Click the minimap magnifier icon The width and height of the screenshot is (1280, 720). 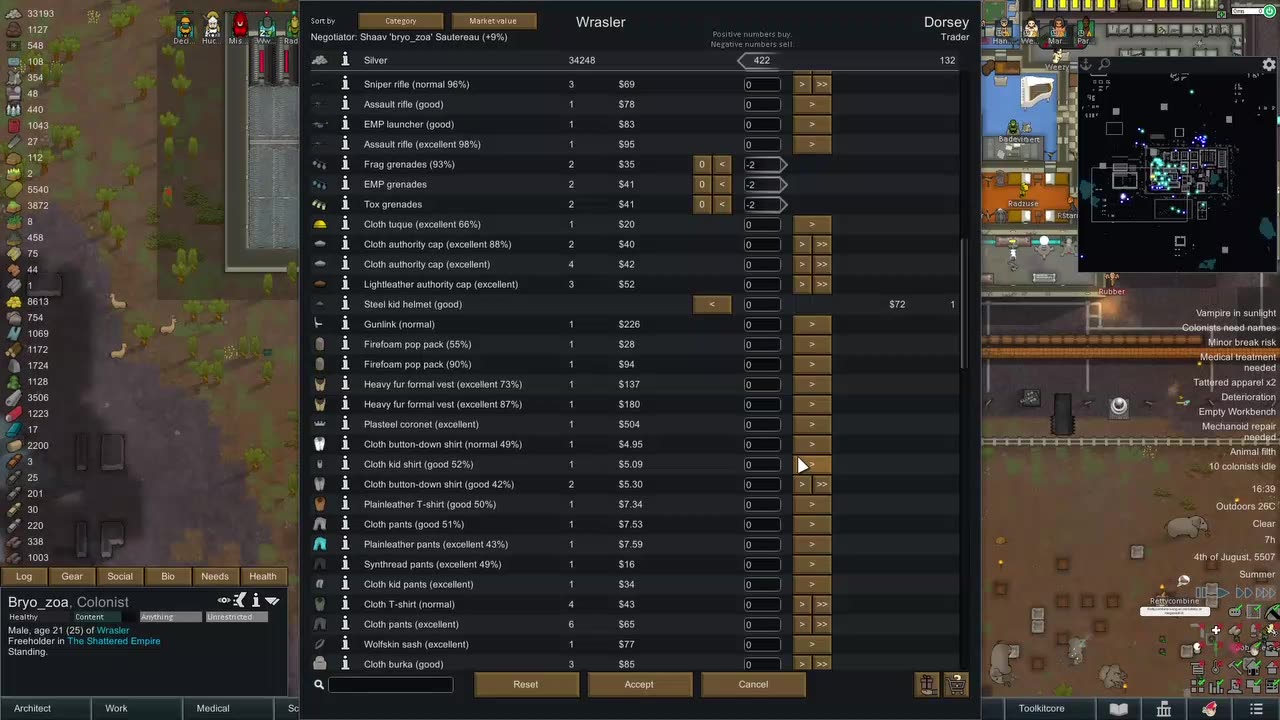(1104, 65)
